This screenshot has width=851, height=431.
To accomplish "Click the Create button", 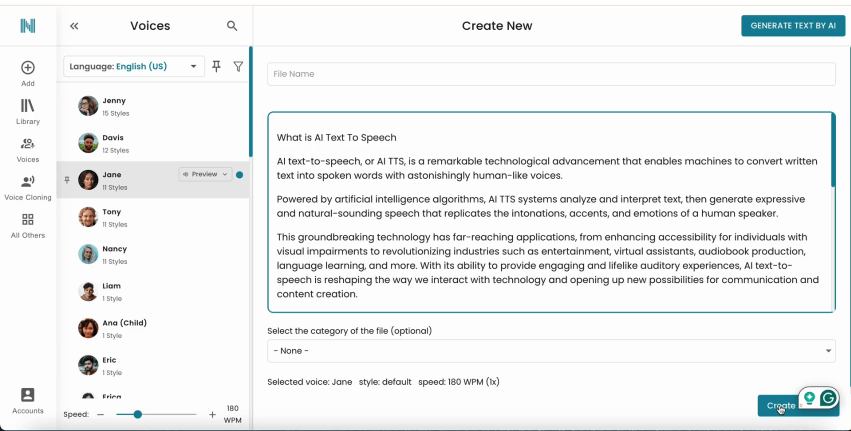I will tap(781, 405).
